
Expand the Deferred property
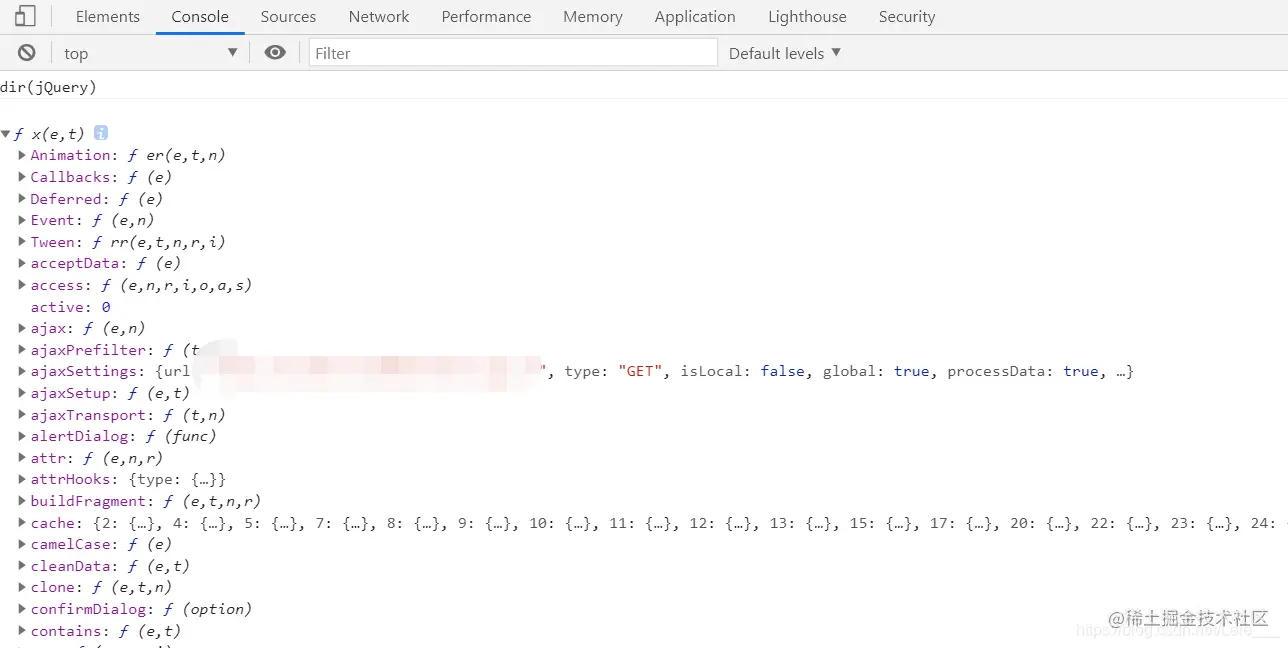coord(22,199)
